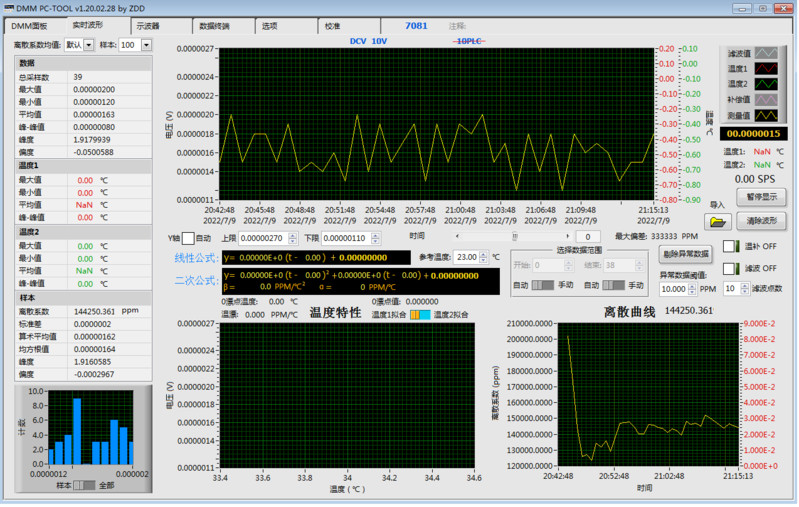Click the 参考温度 input field
Image resolution: width=799 pixels, height=507 pixels.
[x=466, y=257]
